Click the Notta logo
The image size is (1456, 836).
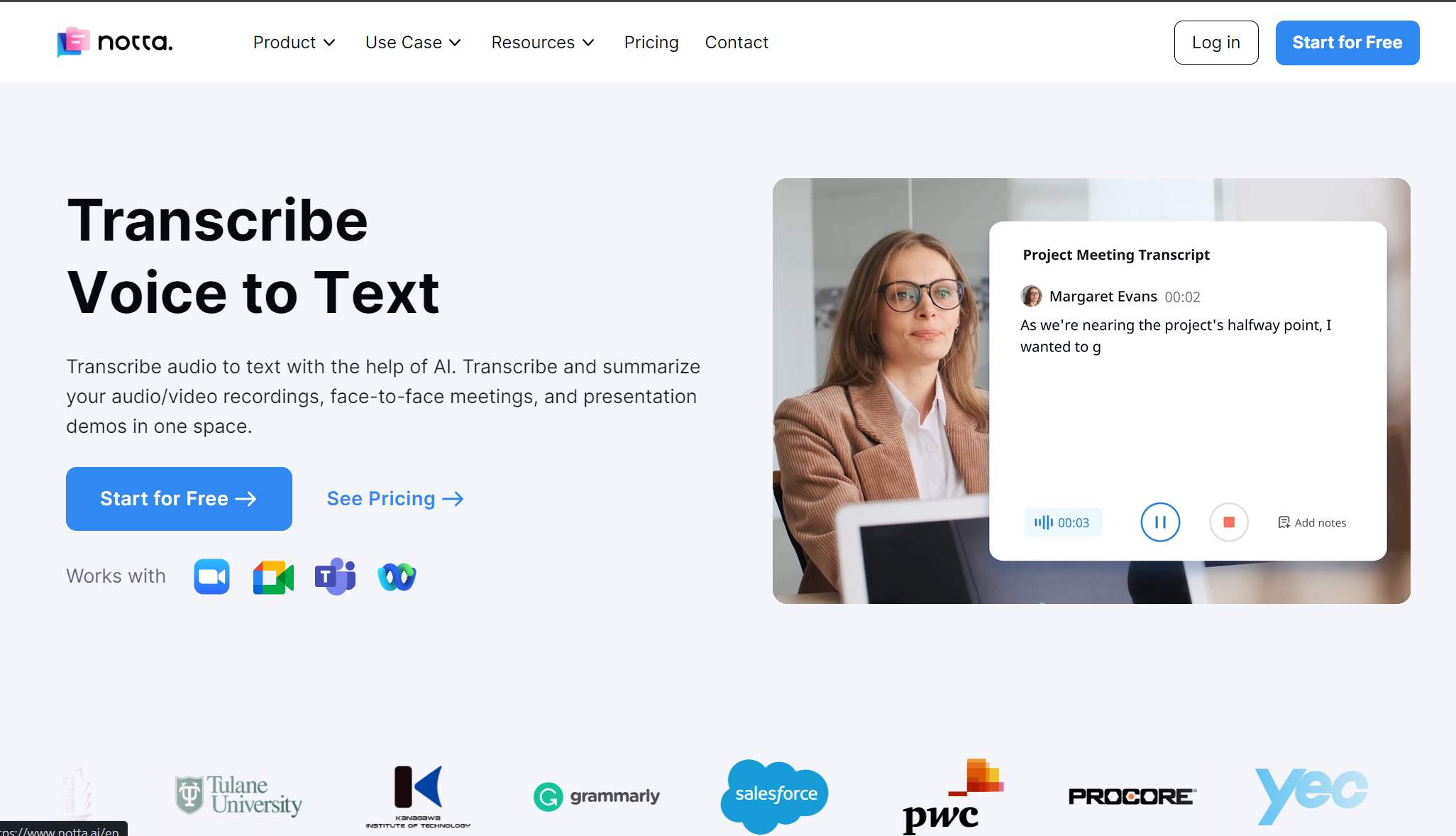(114, 43)
